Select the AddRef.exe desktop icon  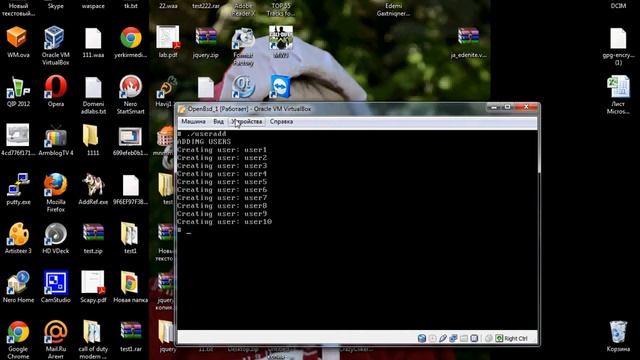tap(93, 189)
